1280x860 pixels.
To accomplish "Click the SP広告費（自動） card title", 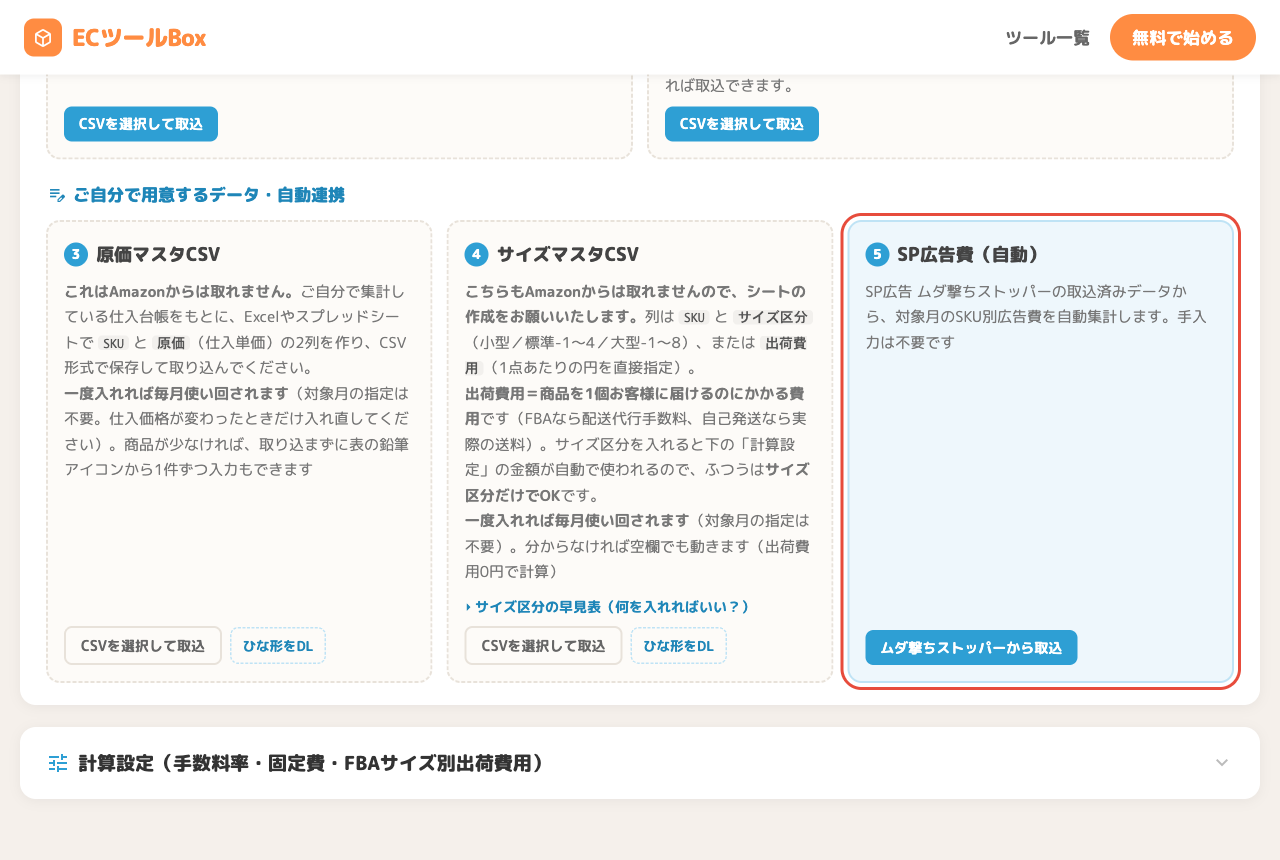I will click(968, 254).
